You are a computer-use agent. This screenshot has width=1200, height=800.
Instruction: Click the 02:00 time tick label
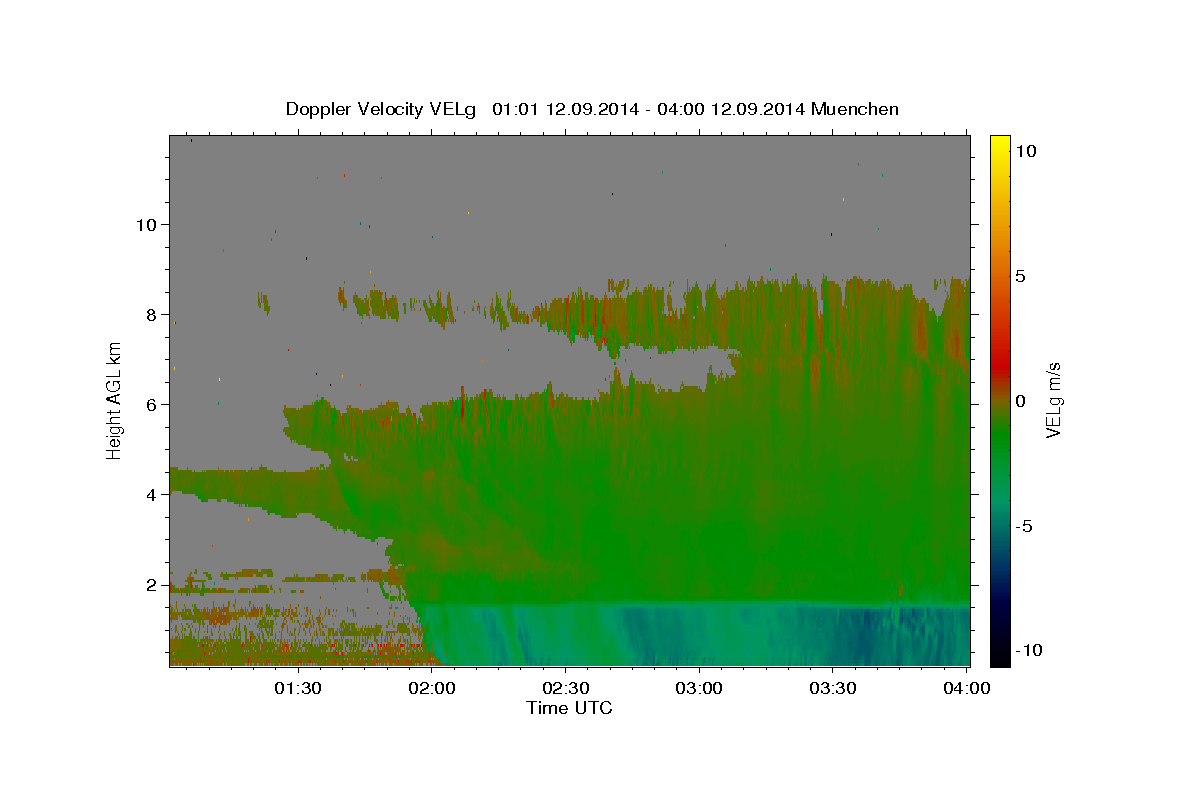tap(432, 688)
